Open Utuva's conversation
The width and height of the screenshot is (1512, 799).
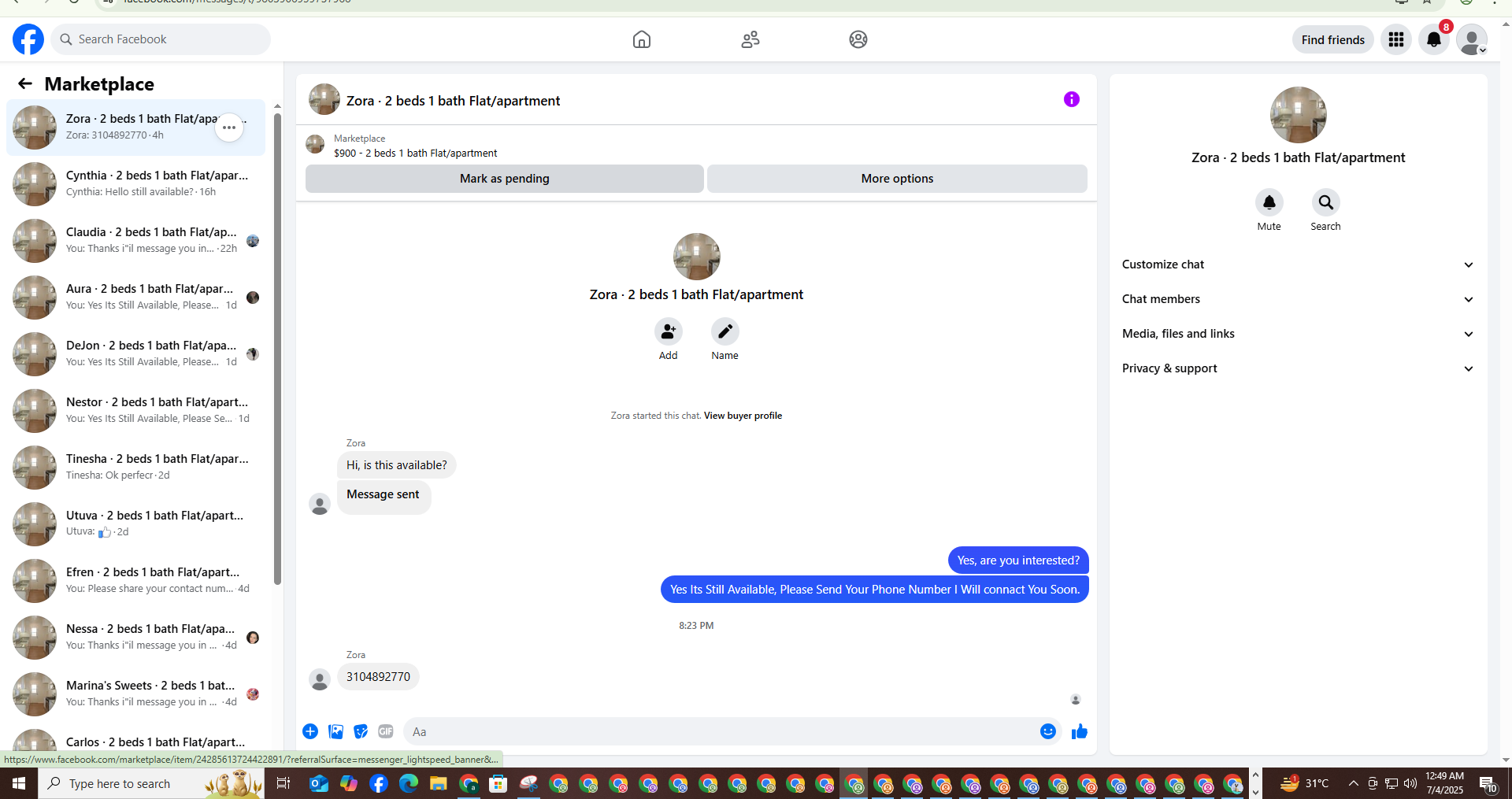click(135, 524)
